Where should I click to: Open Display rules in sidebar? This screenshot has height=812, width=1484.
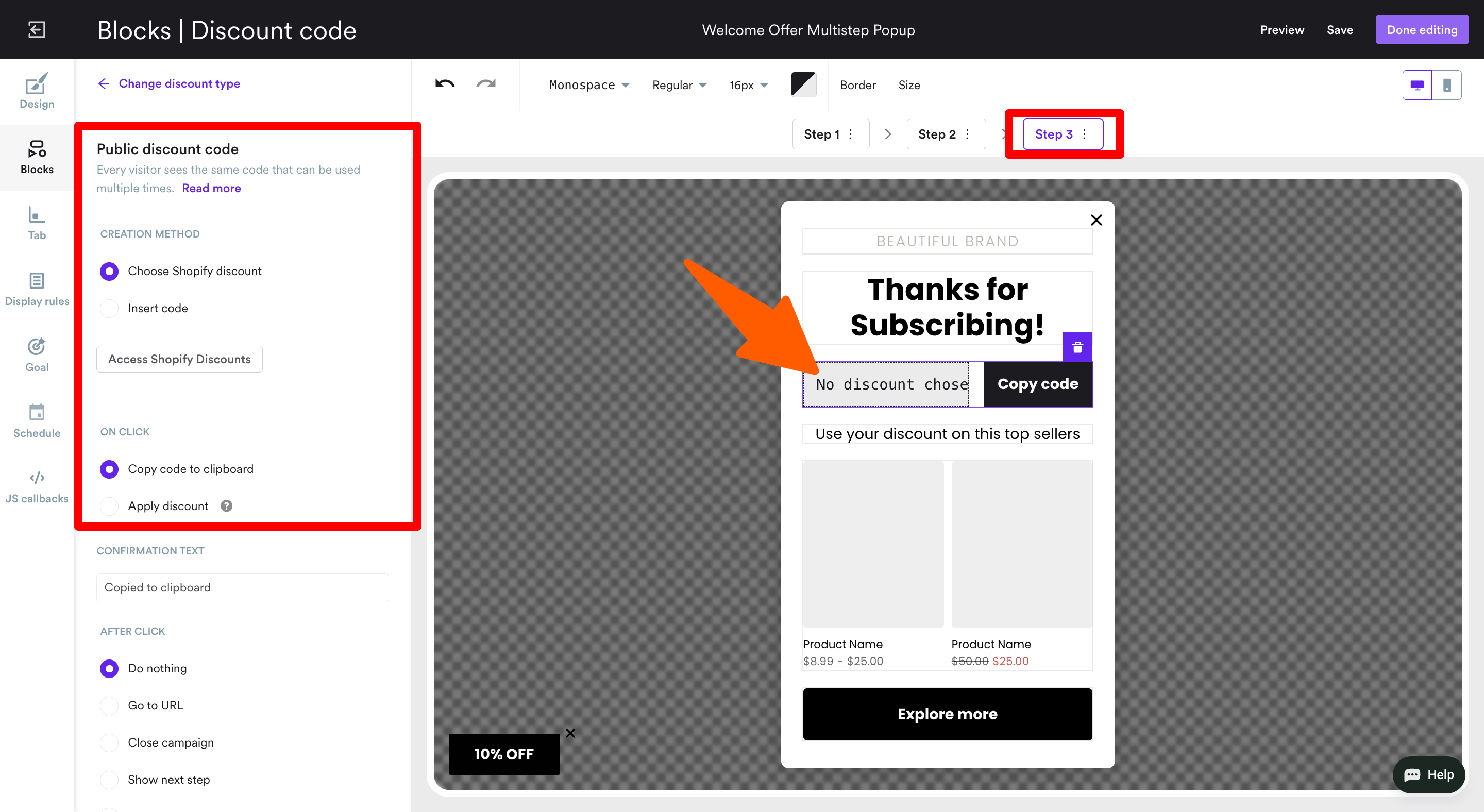pos(37,289)
